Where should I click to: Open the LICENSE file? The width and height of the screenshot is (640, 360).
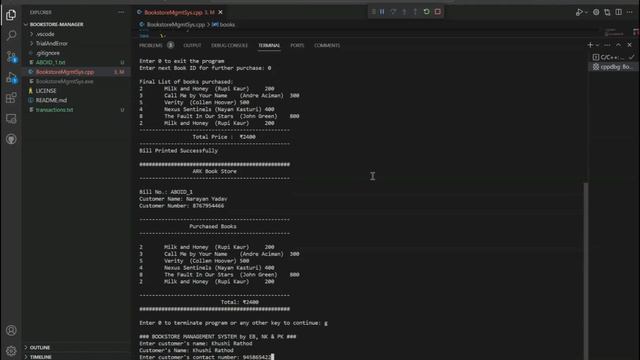pos(46,91)
